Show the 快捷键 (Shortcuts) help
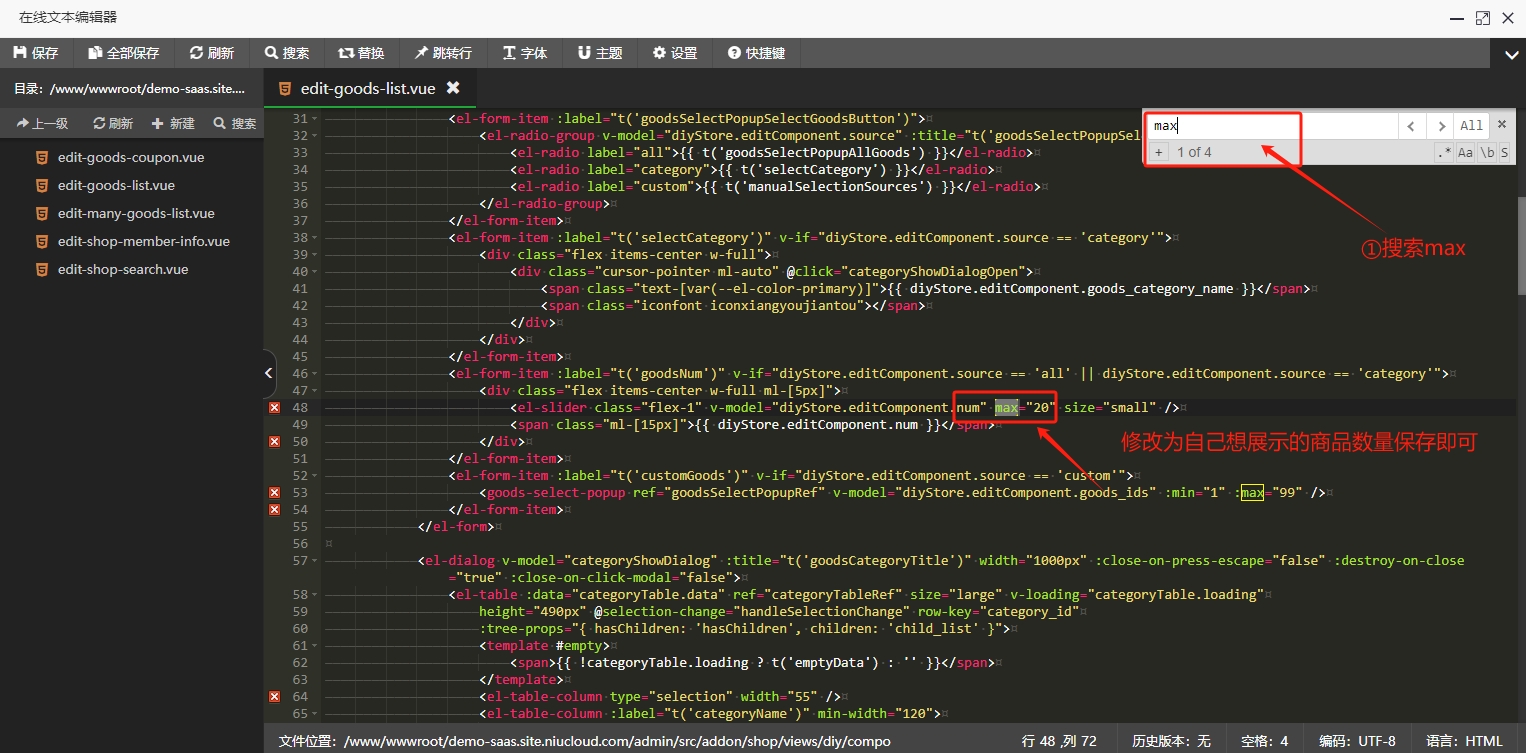 (756, 53)
